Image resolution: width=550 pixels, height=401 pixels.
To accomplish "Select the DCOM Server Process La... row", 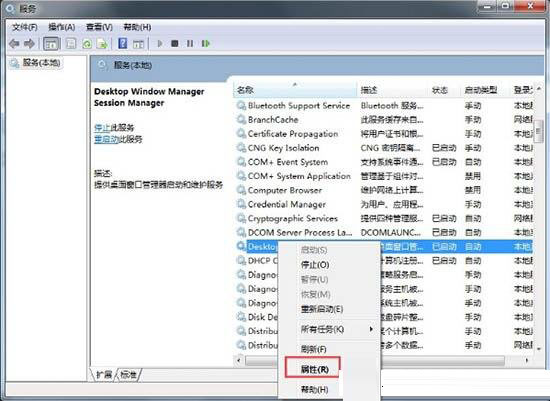I will pos(385,232).
